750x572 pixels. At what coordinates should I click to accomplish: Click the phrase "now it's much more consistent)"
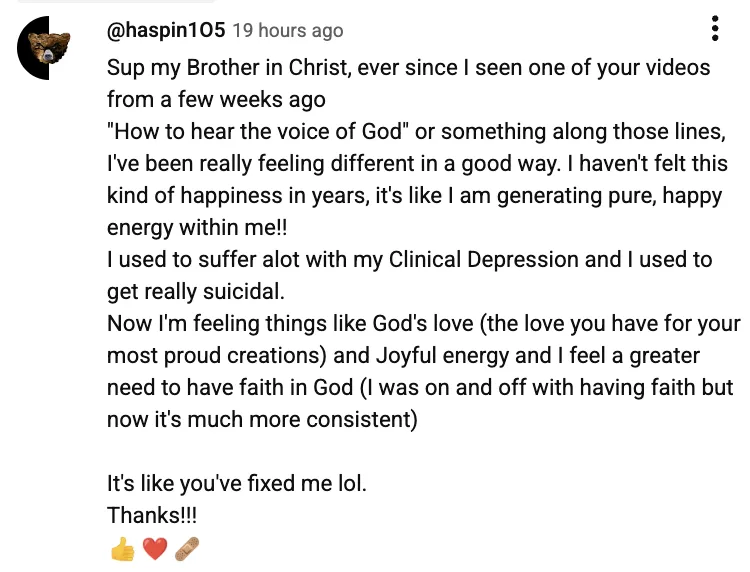262,419
